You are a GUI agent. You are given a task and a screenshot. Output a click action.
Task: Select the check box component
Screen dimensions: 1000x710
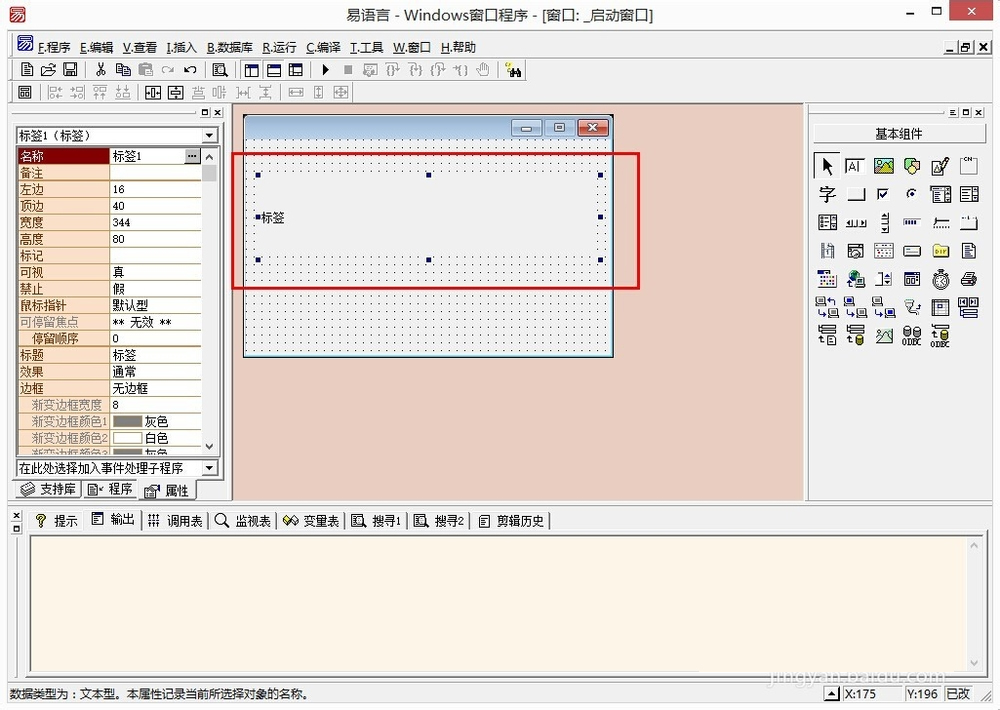click(x=883, y=194)
